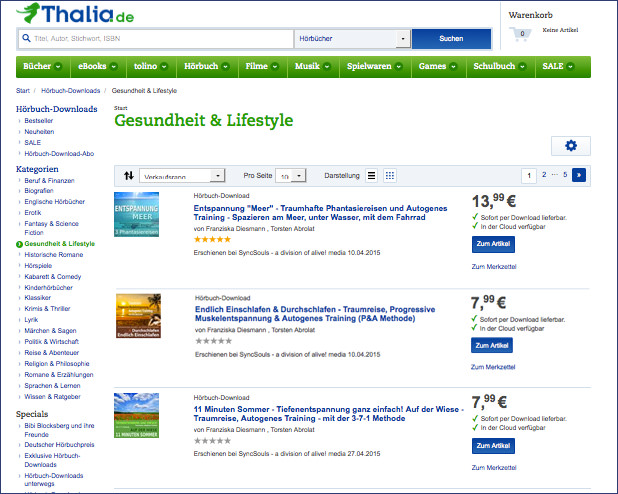Focus the title, author, ISBN search field
This screenshot has width=618, height=494.
click(x=156, y=39)
